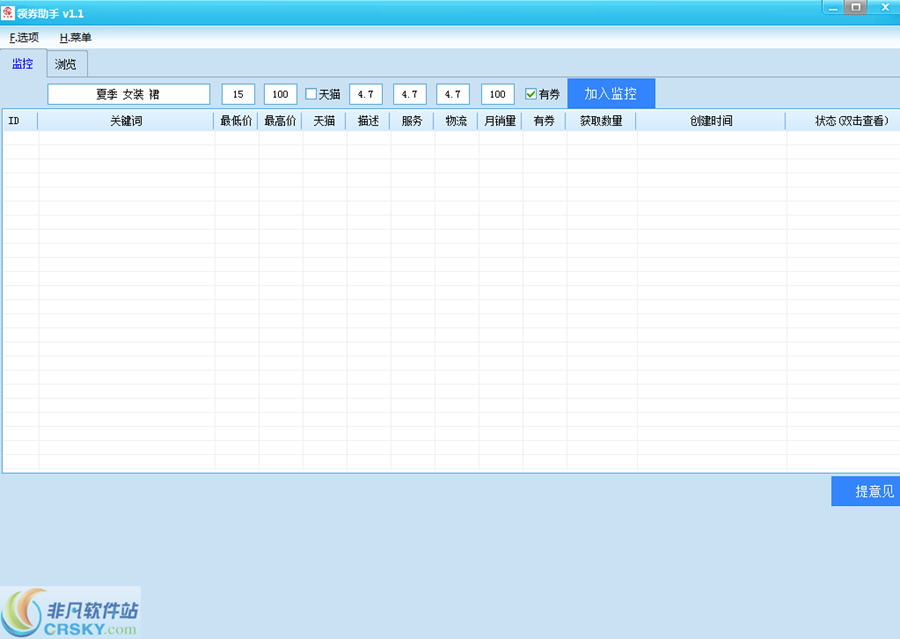Click the 加入监控 button
This screenshot has height=639, width=900.
(x=611, y=93)
